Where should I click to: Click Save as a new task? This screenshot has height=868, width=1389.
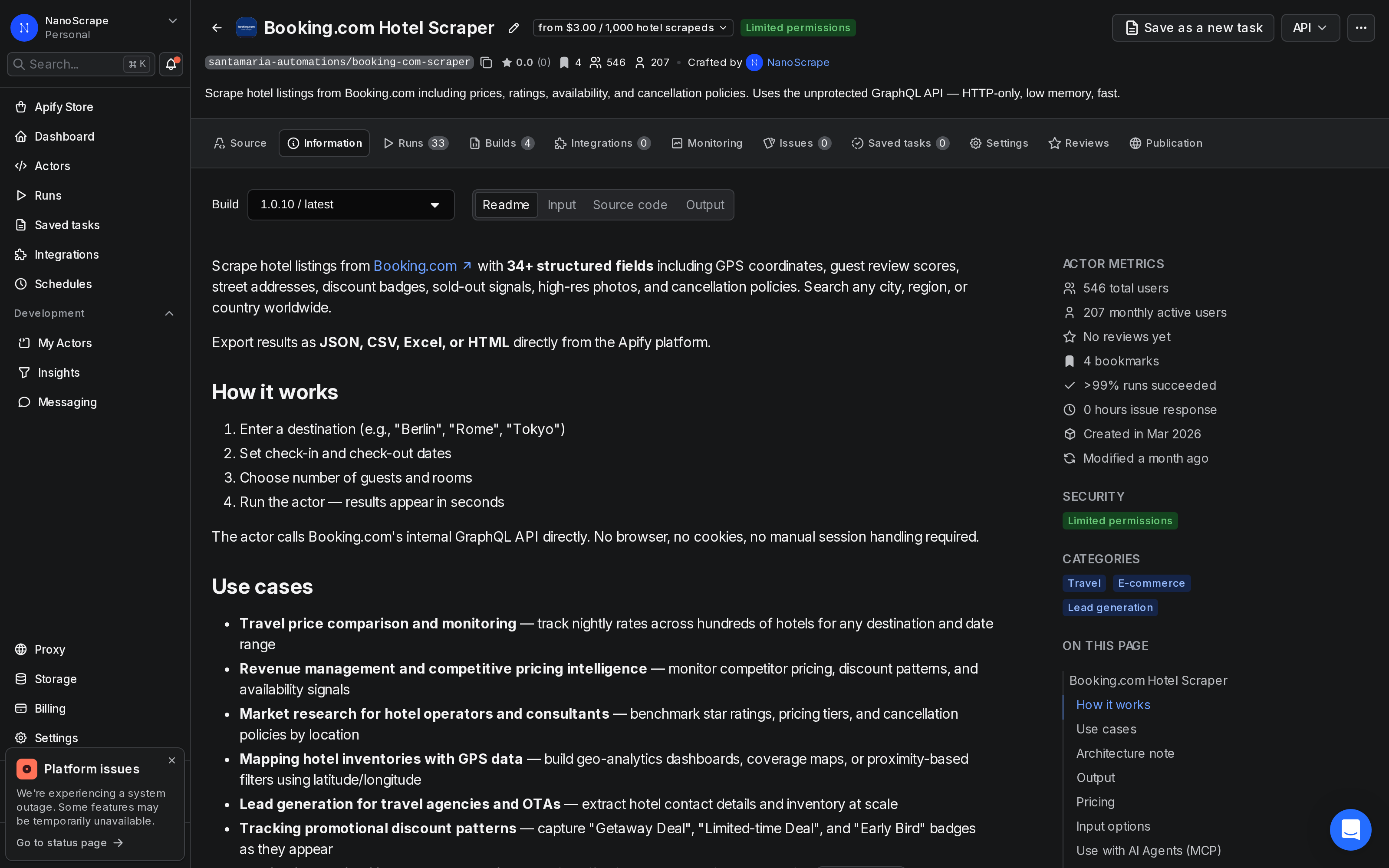1193,27
